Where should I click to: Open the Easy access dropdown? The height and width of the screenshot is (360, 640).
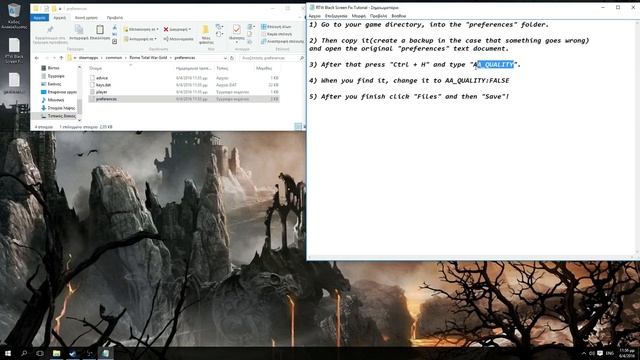pos(219,35)
